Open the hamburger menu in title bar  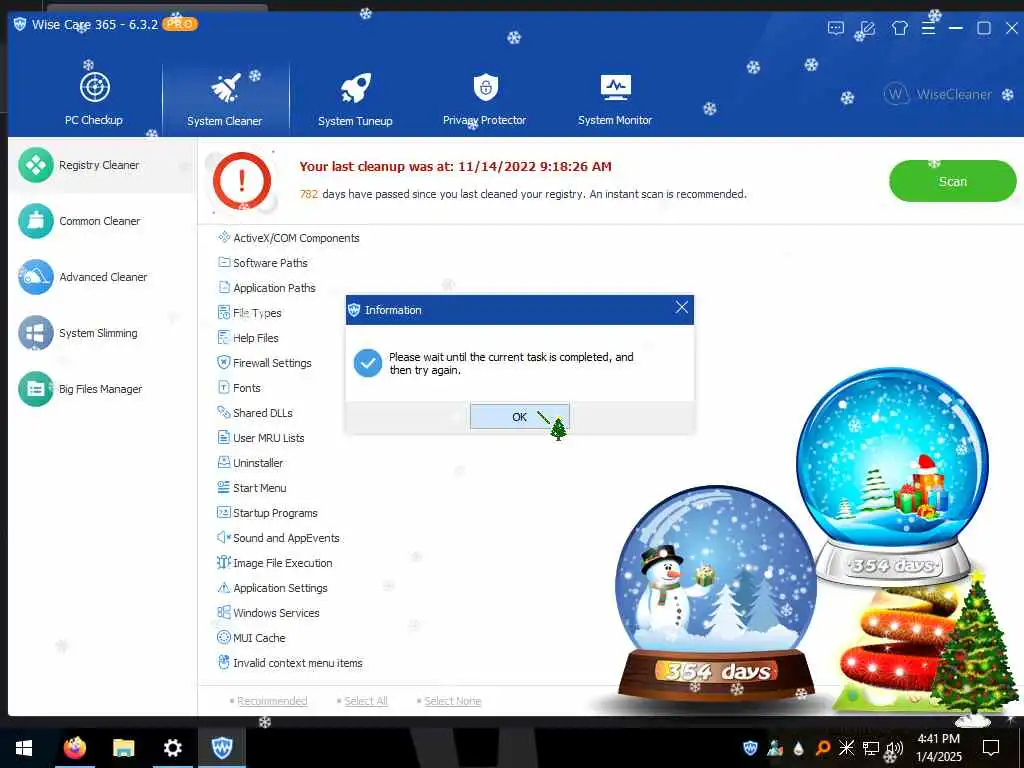928,28
